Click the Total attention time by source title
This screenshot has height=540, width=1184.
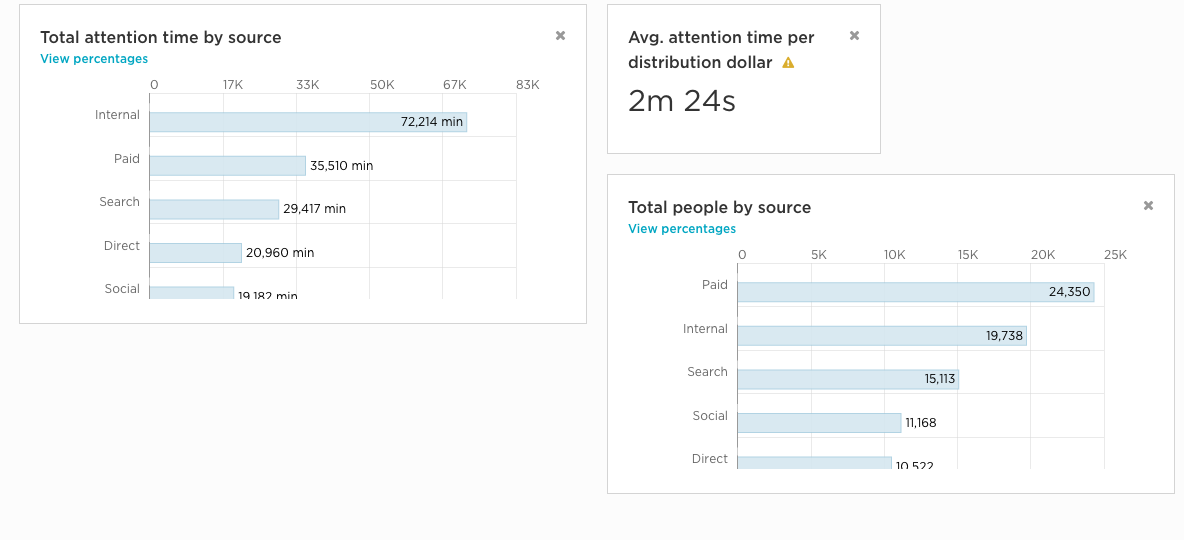click(x=161, y=38)
